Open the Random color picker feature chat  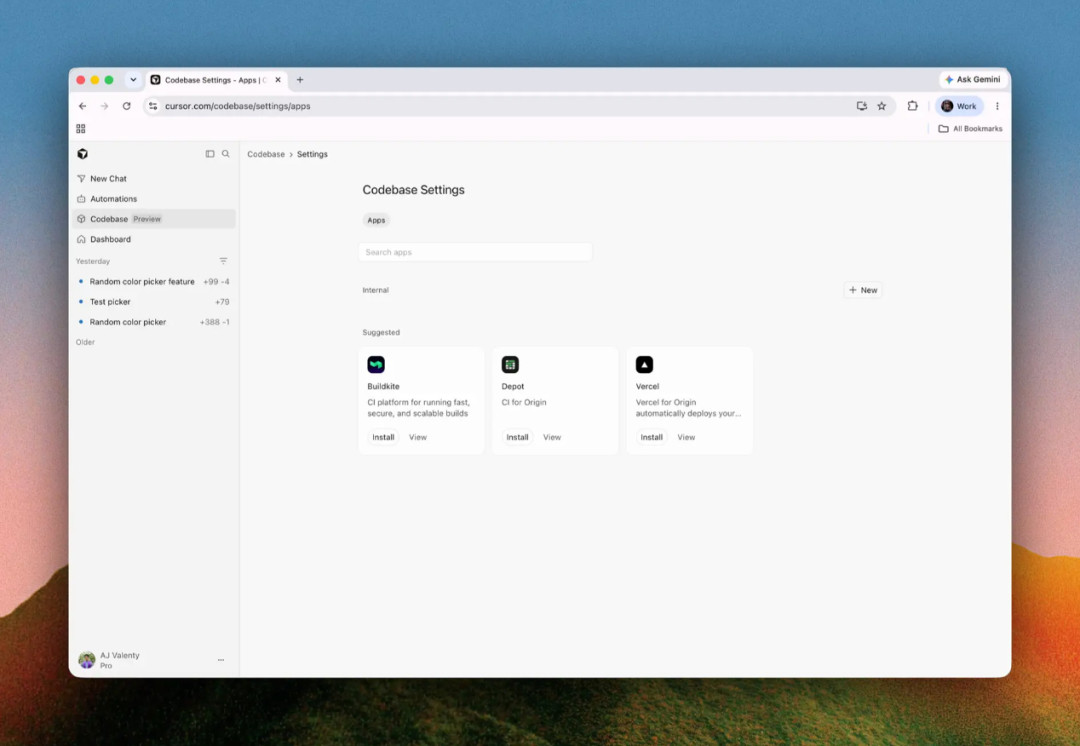[154, 282]
